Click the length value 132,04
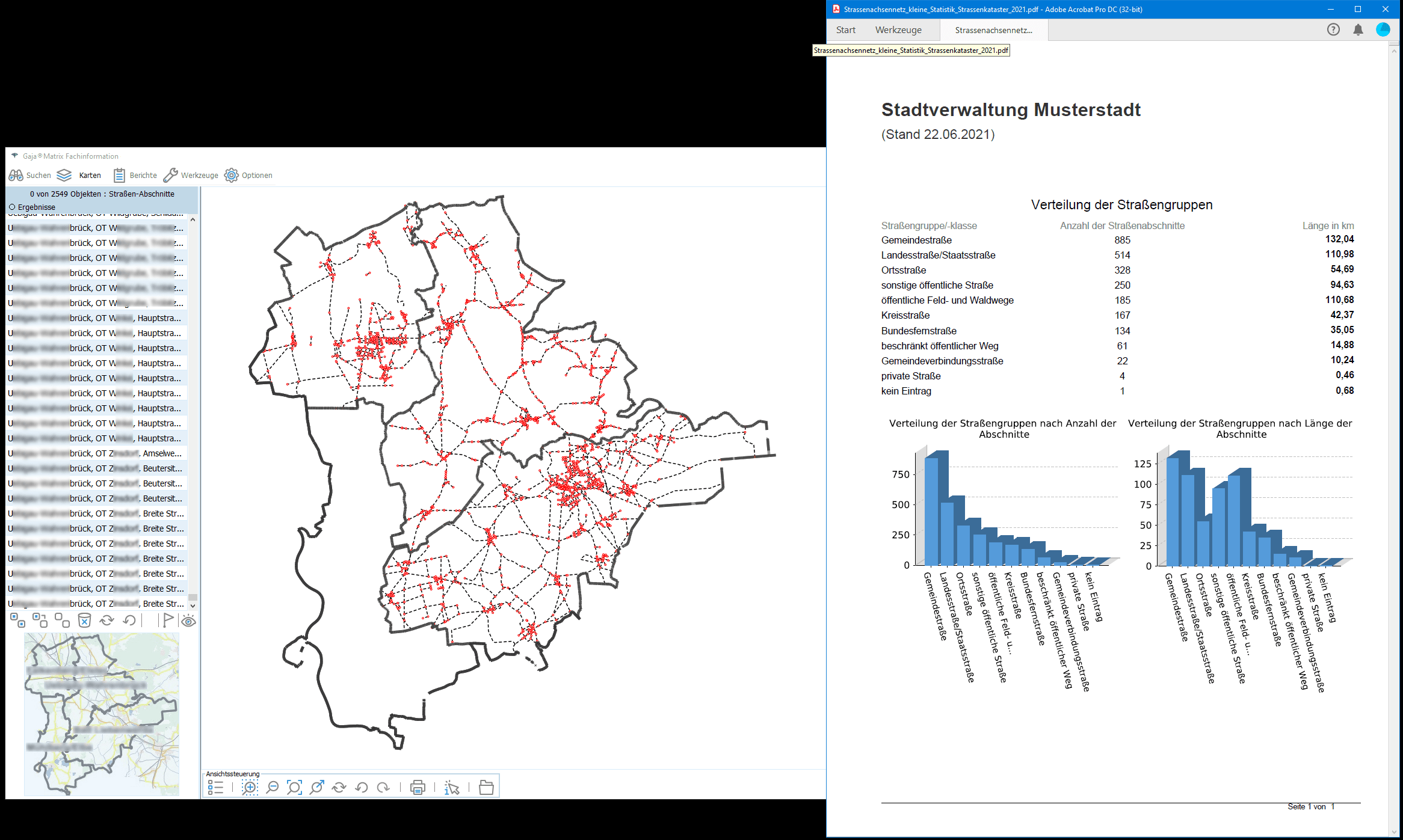1403x840 pixels. click(x=1339, y=239)
